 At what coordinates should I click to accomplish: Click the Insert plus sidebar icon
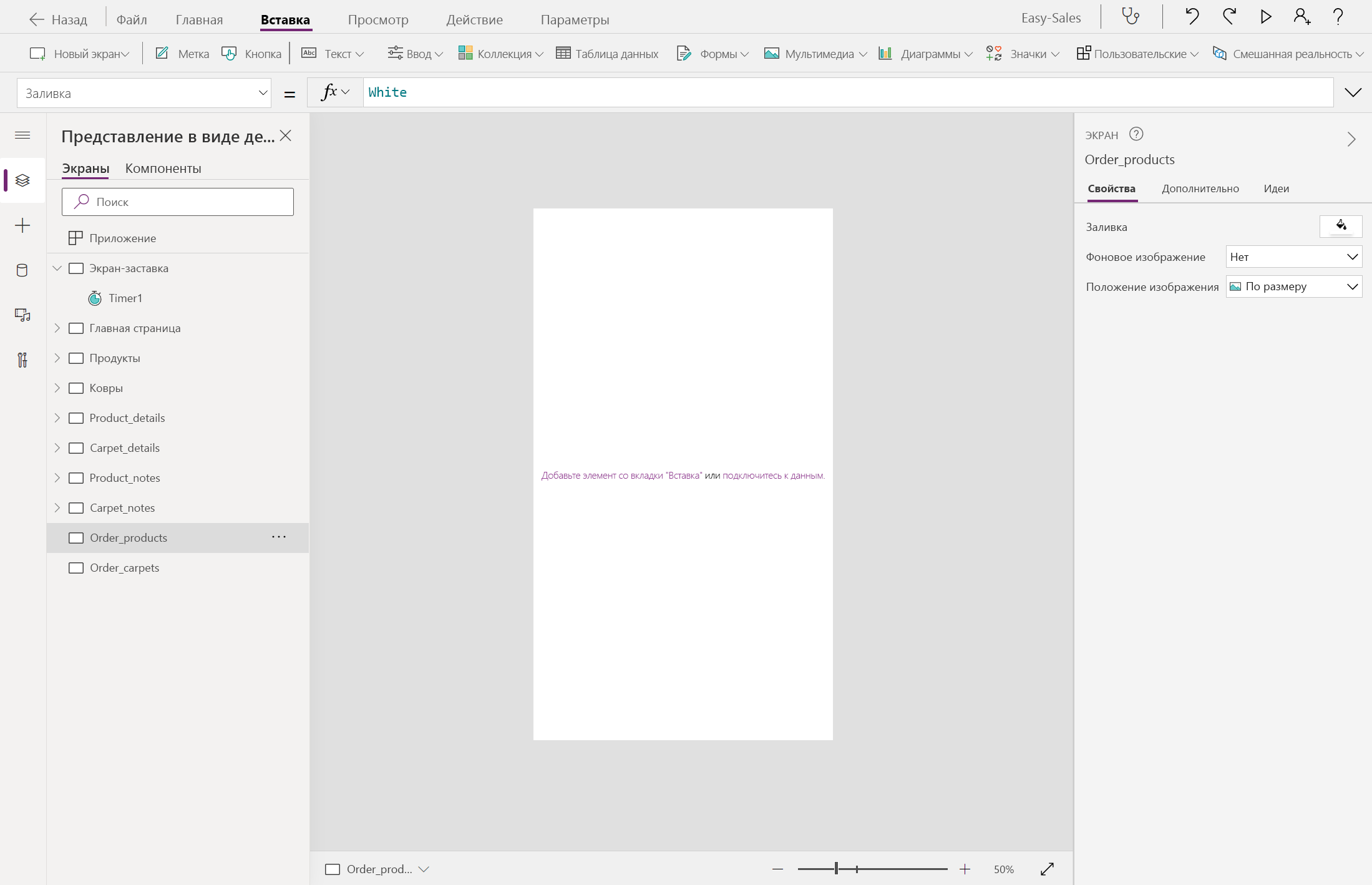pyautogui.click(x=22, y=225)
